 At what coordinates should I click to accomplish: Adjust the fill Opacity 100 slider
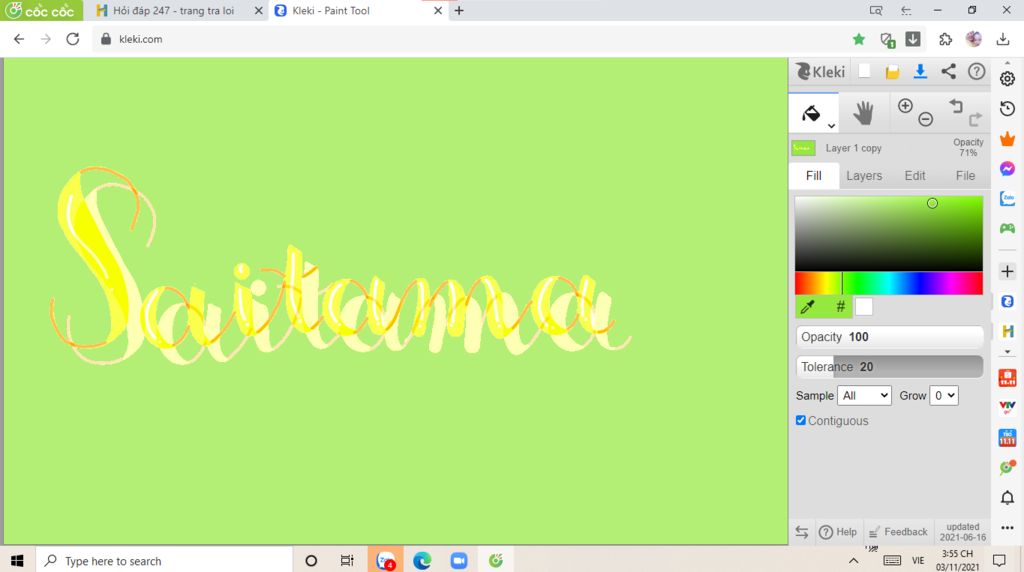pos(889,337)
